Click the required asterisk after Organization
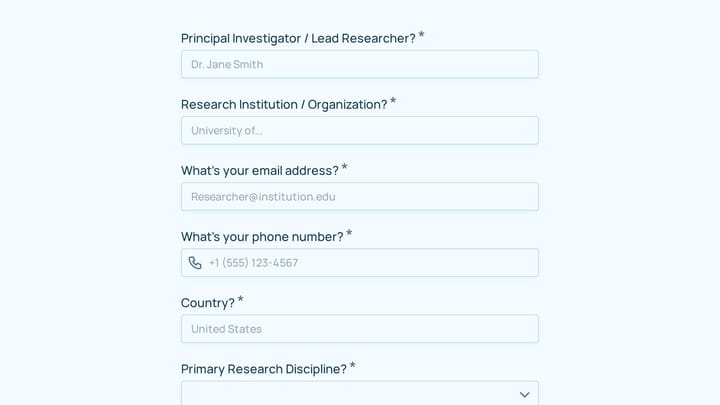Image resolution: width=720 pixels, height=405 pixels. 393,101
